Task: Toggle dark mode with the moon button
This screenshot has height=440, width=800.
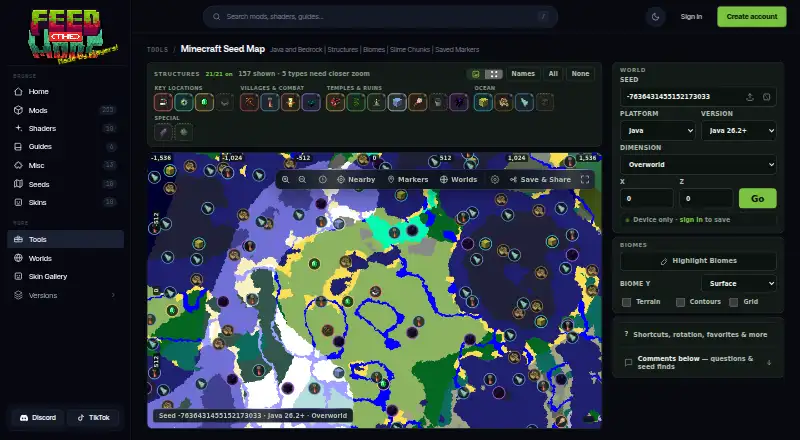Action: tap(656, 17)
